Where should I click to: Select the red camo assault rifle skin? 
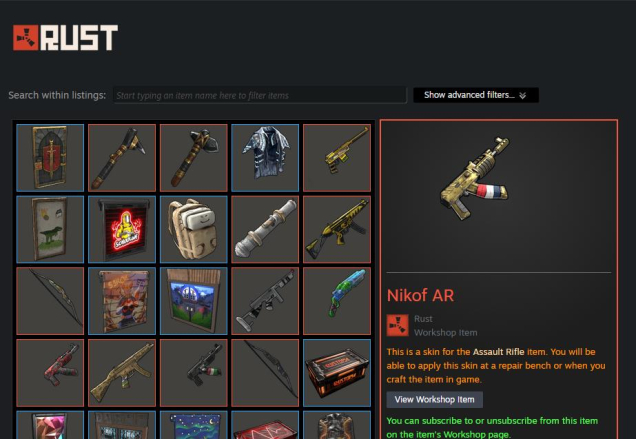coord(50,373)
